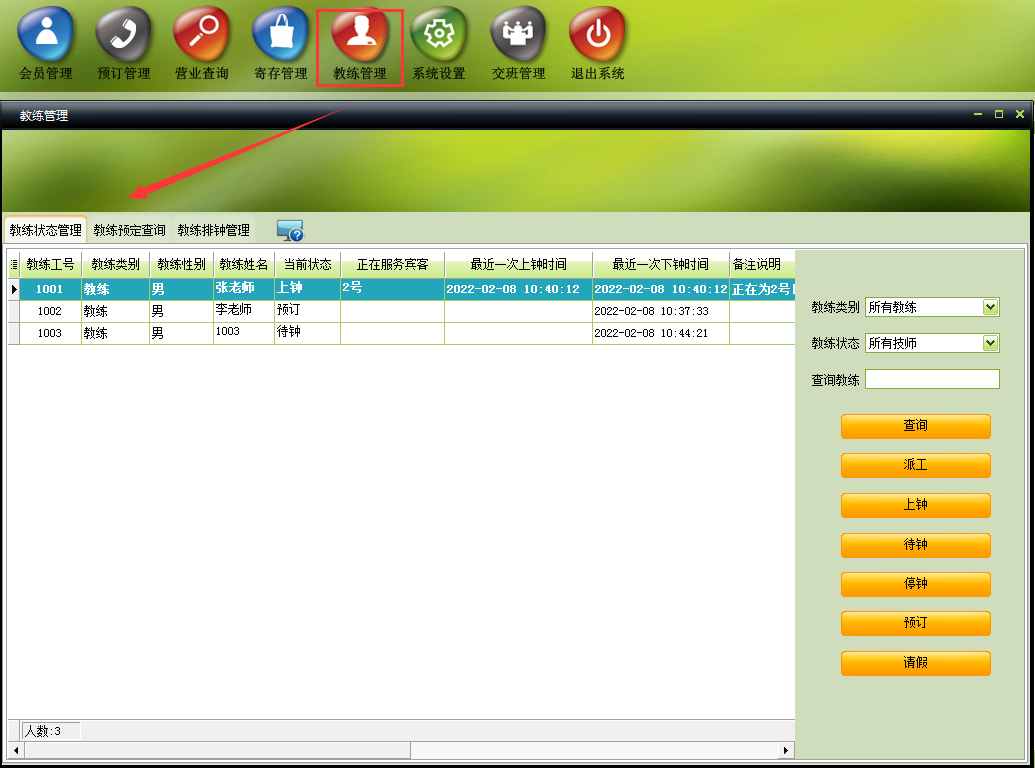Click the 上钟 button
The width and height of the screenshot is (1035, 768).
916,505
